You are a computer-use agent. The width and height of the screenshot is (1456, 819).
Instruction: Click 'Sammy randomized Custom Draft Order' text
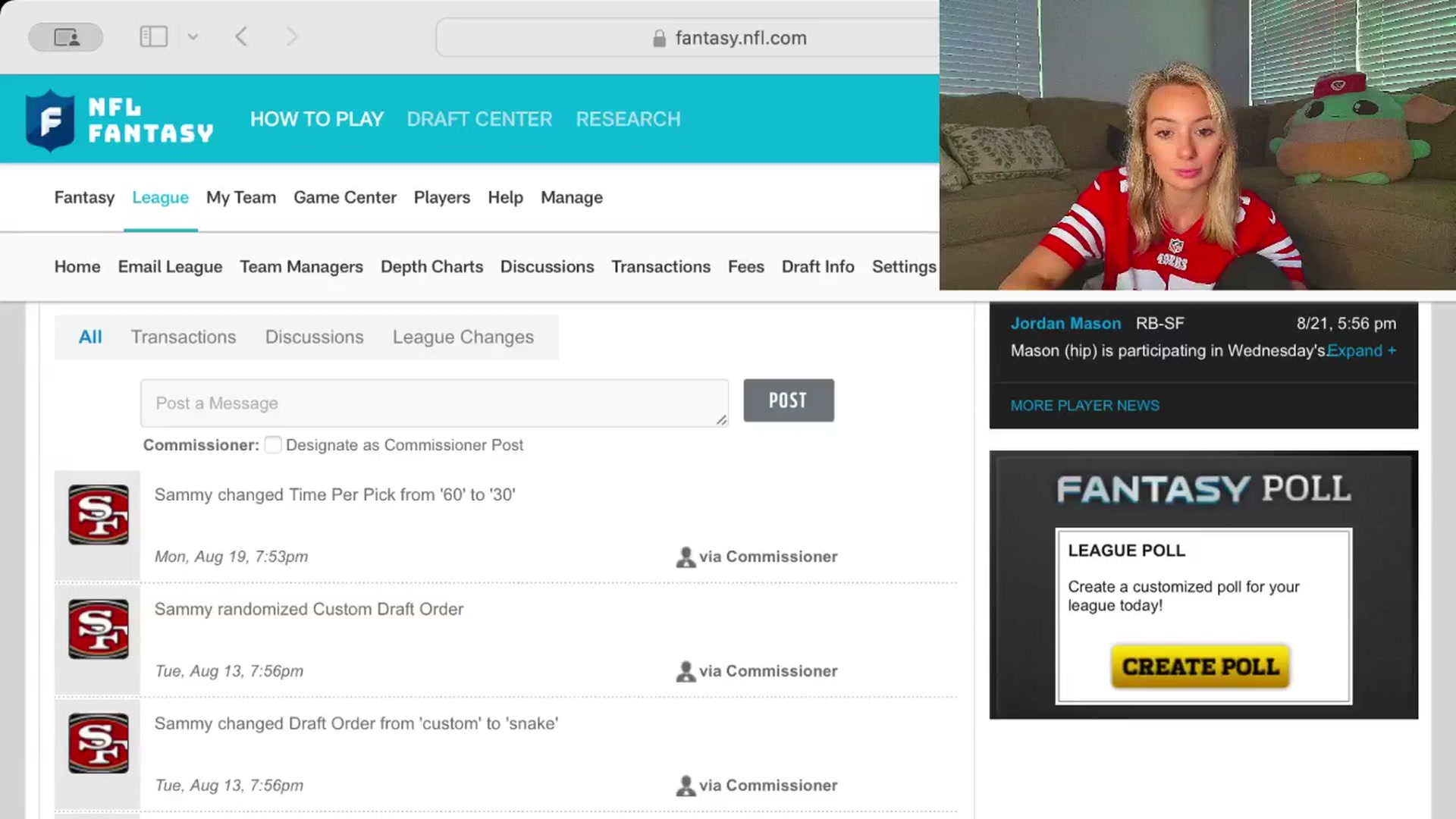(x=309, y=610)
